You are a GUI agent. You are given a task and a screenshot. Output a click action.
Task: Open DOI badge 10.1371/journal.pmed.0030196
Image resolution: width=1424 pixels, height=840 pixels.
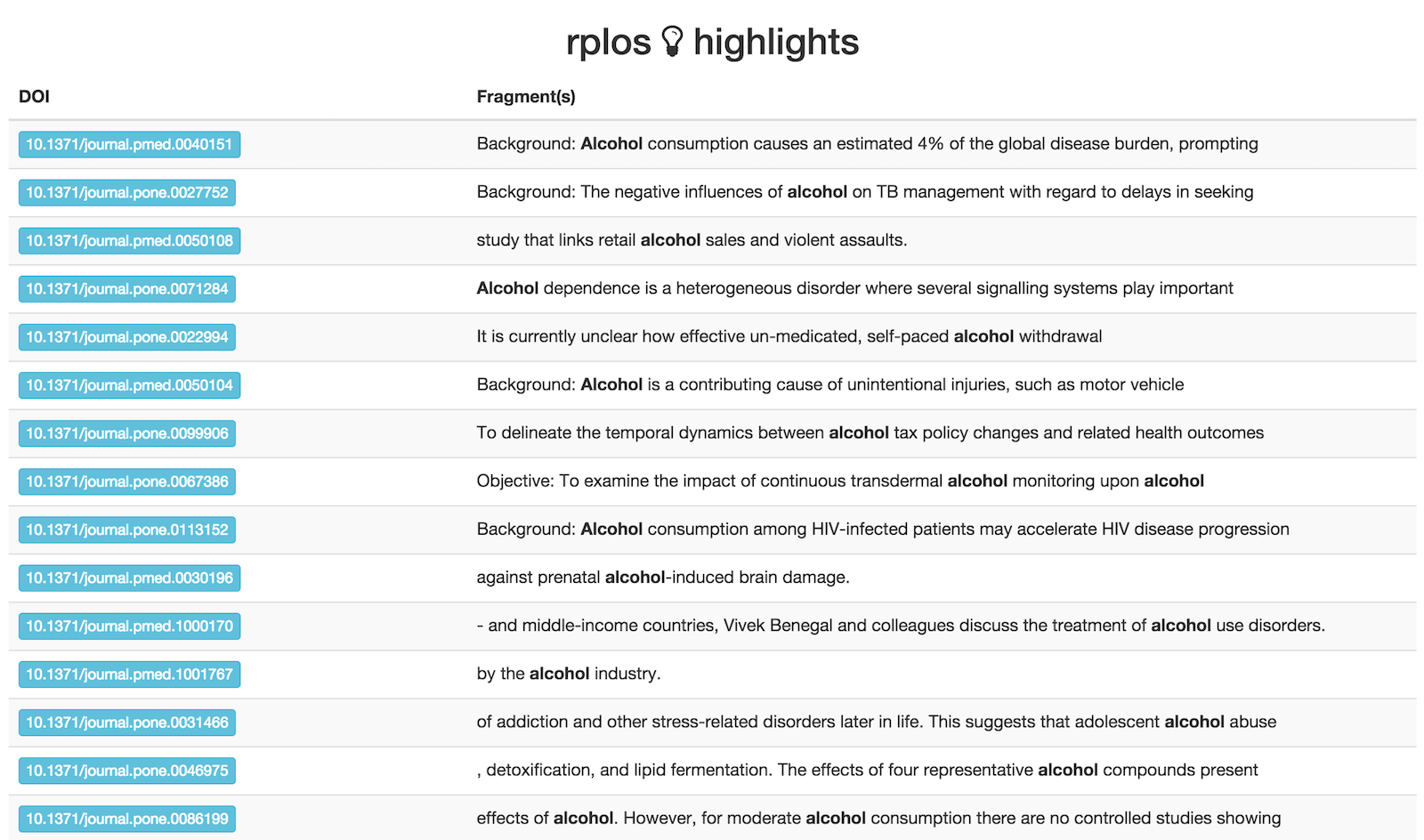point(129,577)
